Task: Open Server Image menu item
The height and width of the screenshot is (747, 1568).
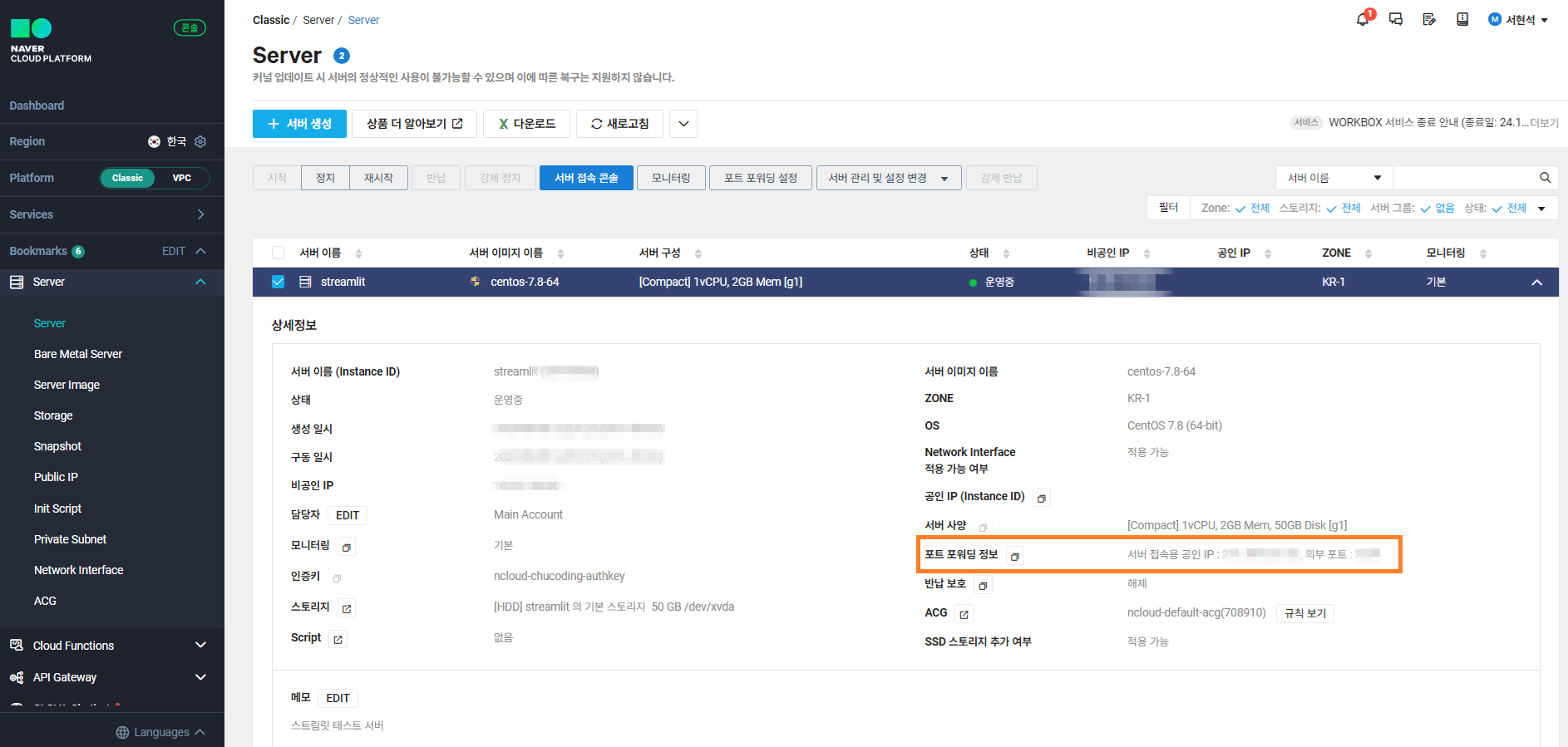Action: 67,385
